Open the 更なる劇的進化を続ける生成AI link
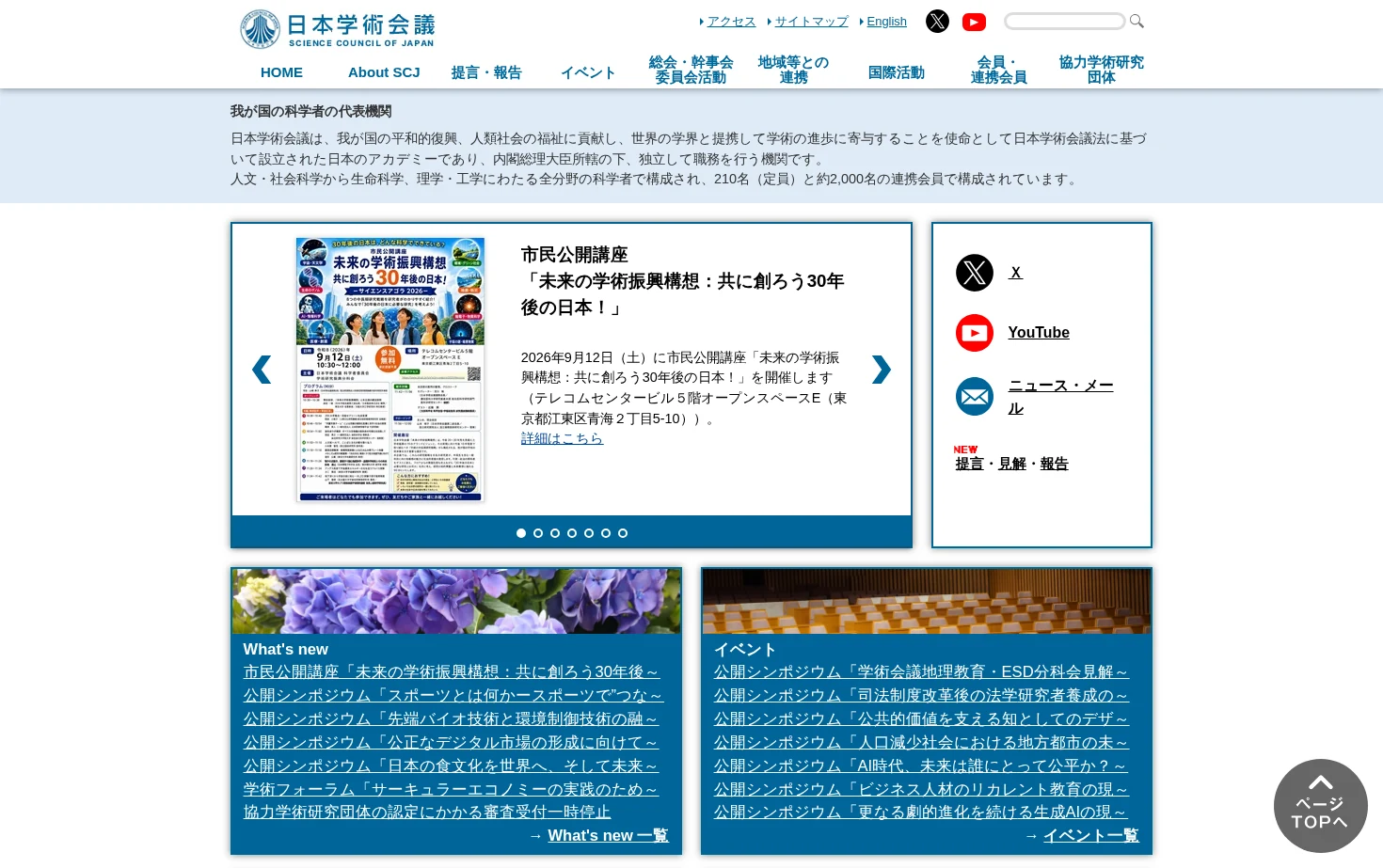The image size is (1383, 868). tap(920, 812)
